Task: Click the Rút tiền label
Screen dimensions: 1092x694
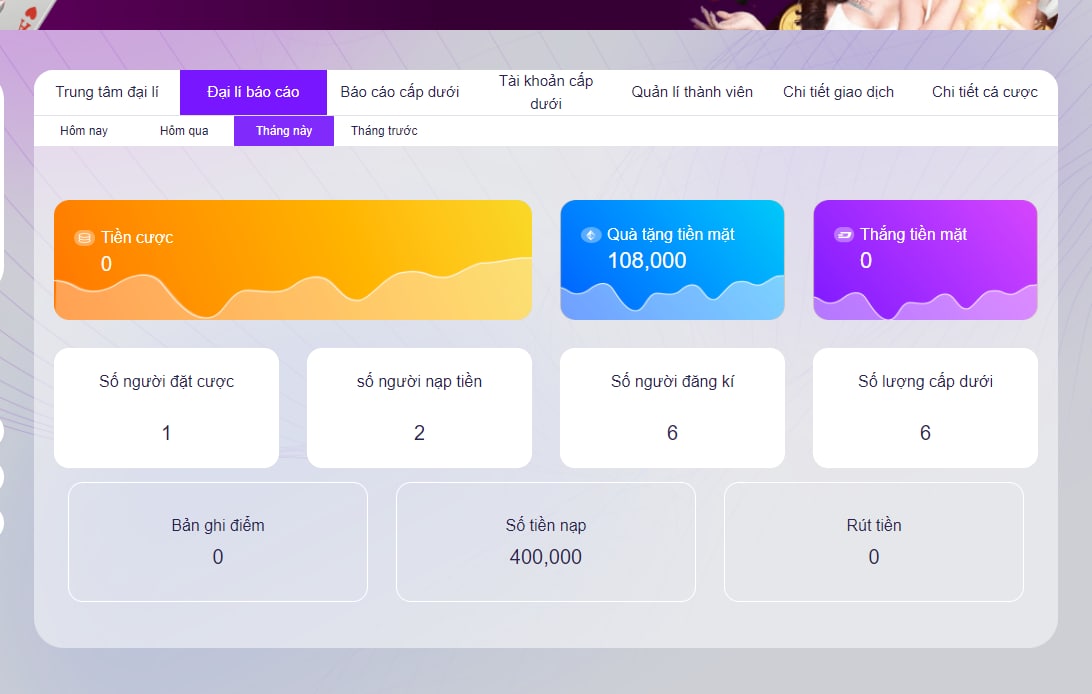Action: tap(874, 526)
